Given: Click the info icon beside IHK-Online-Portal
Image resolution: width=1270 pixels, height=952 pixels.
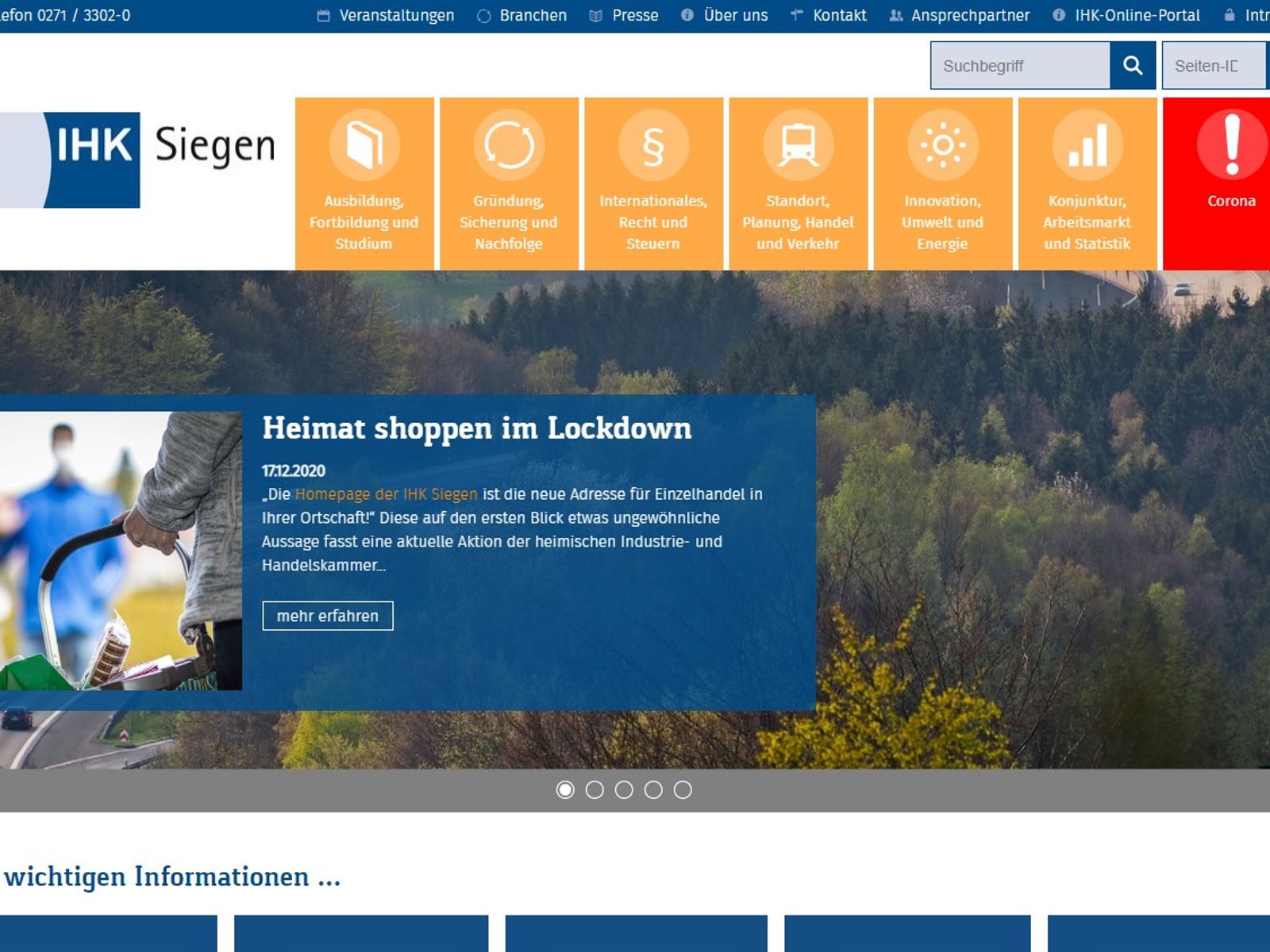Looking at the screenshot, I should [1059, 15].
